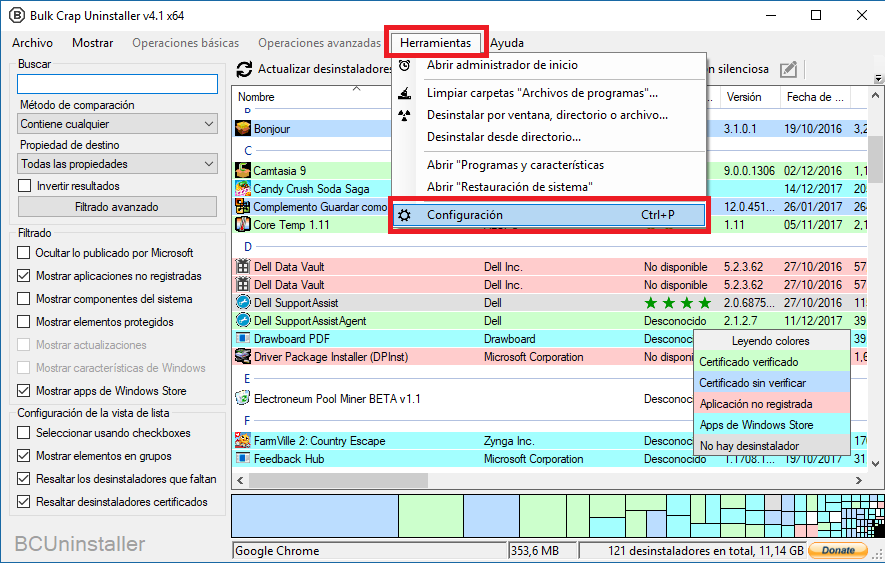
Task: Click the Electroneum Pool Miner icon
Action: click(243, 398)
